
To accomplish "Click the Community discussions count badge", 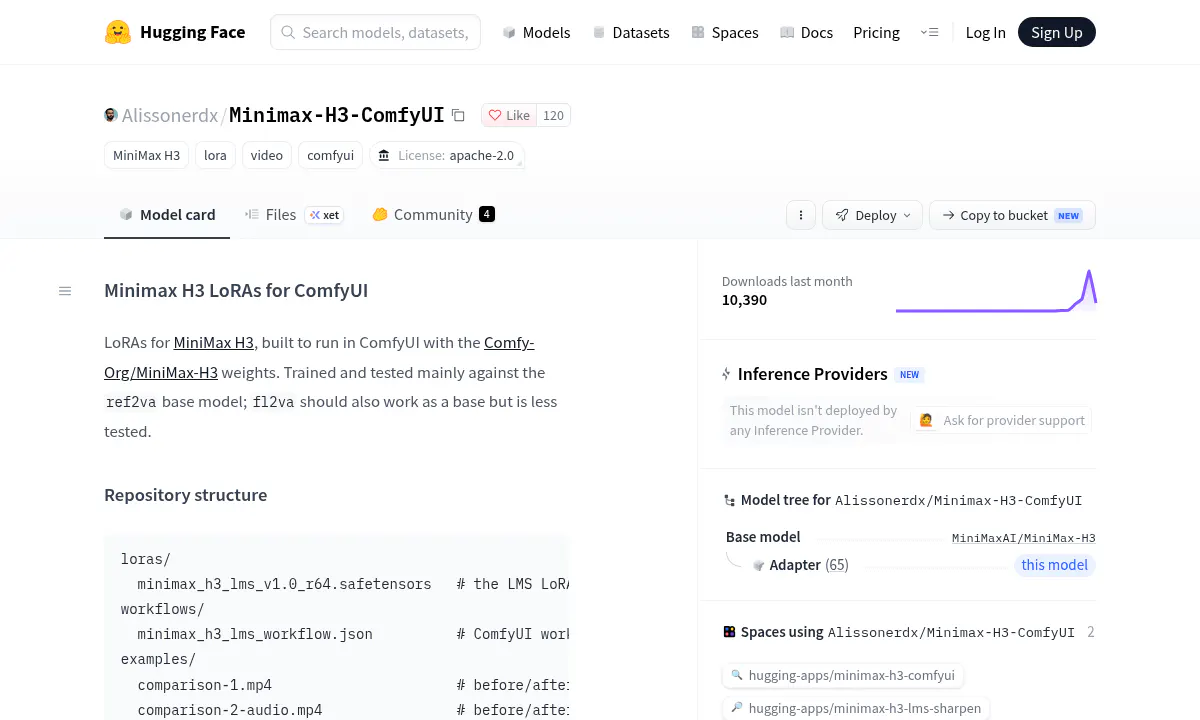I will 487,214.
